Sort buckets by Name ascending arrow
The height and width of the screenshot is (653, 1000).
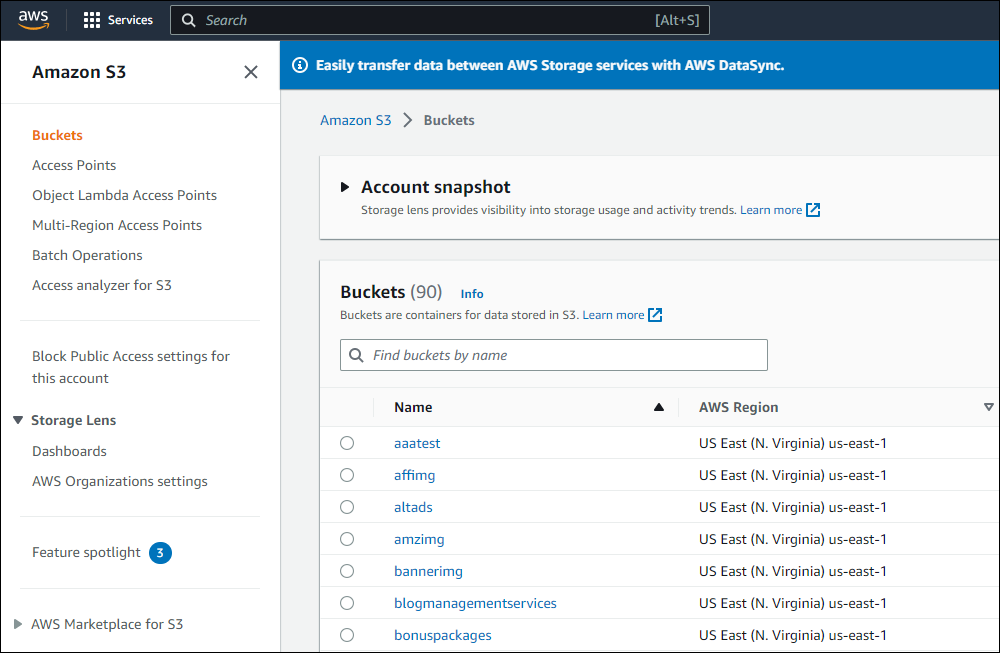(659, 407)
